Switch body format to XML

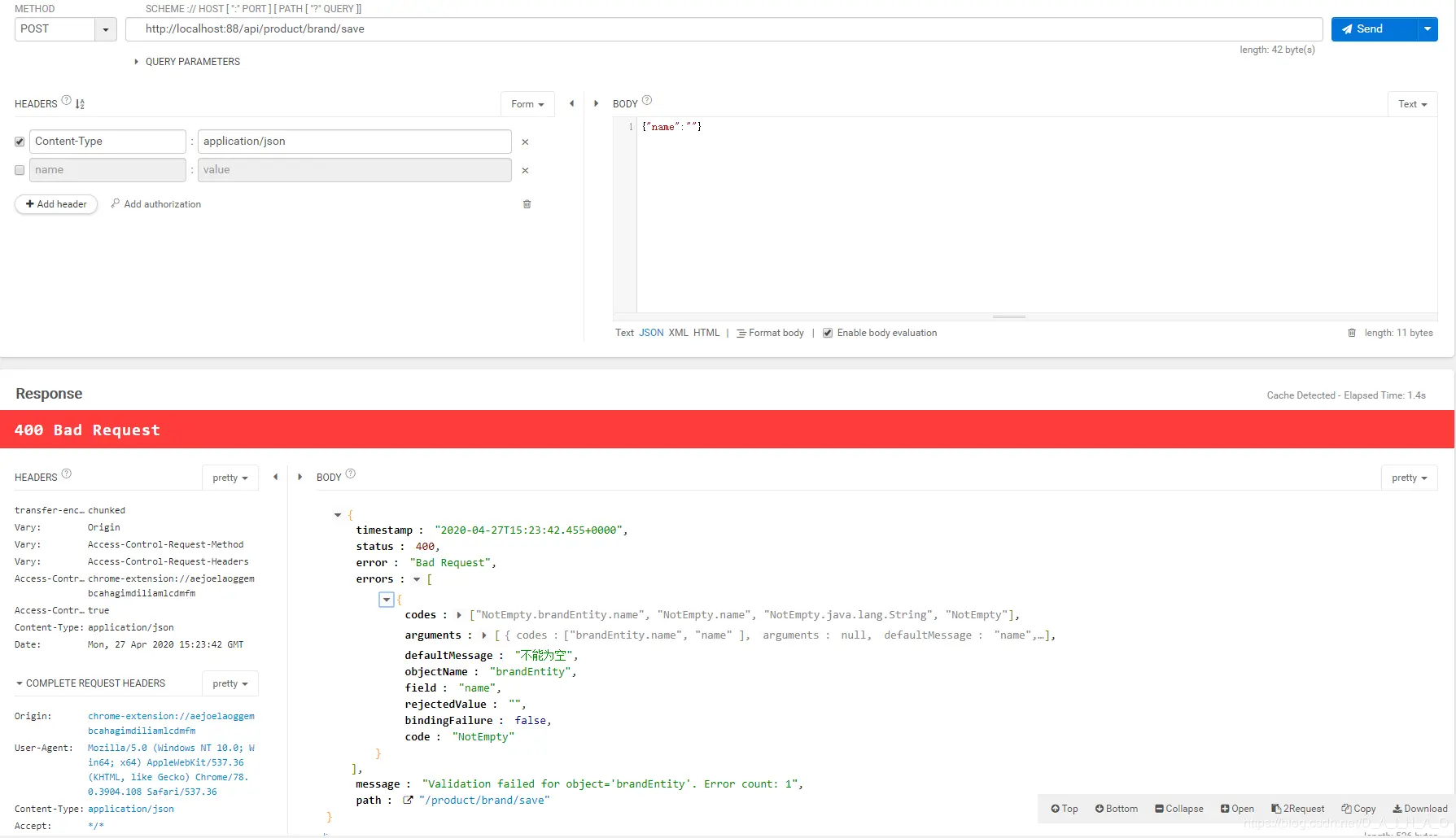point(679,333)
